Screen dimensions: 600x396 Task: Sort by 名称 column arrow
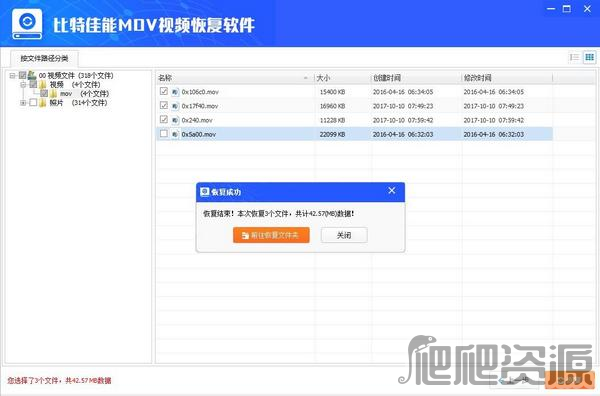[305, 78]
